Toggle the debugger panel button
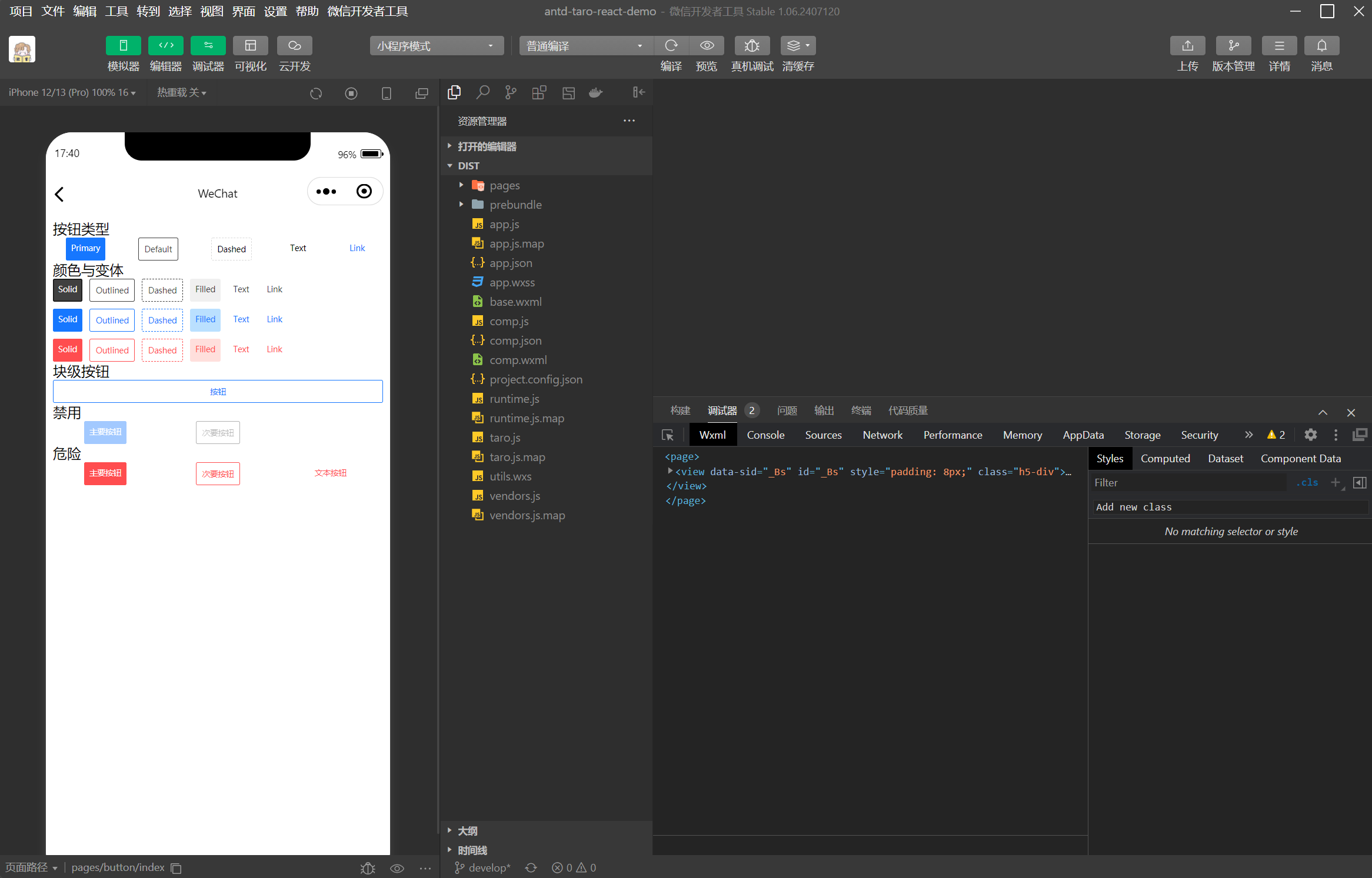The width and height of the screenshot is (1372, 878). (208, 45)
